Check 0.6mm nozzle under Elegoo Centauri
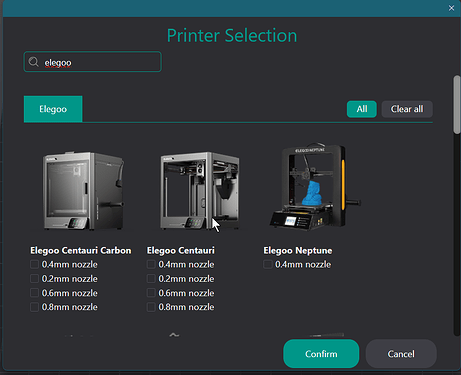This screenshot has height=375, width=461. coord(151,293)
